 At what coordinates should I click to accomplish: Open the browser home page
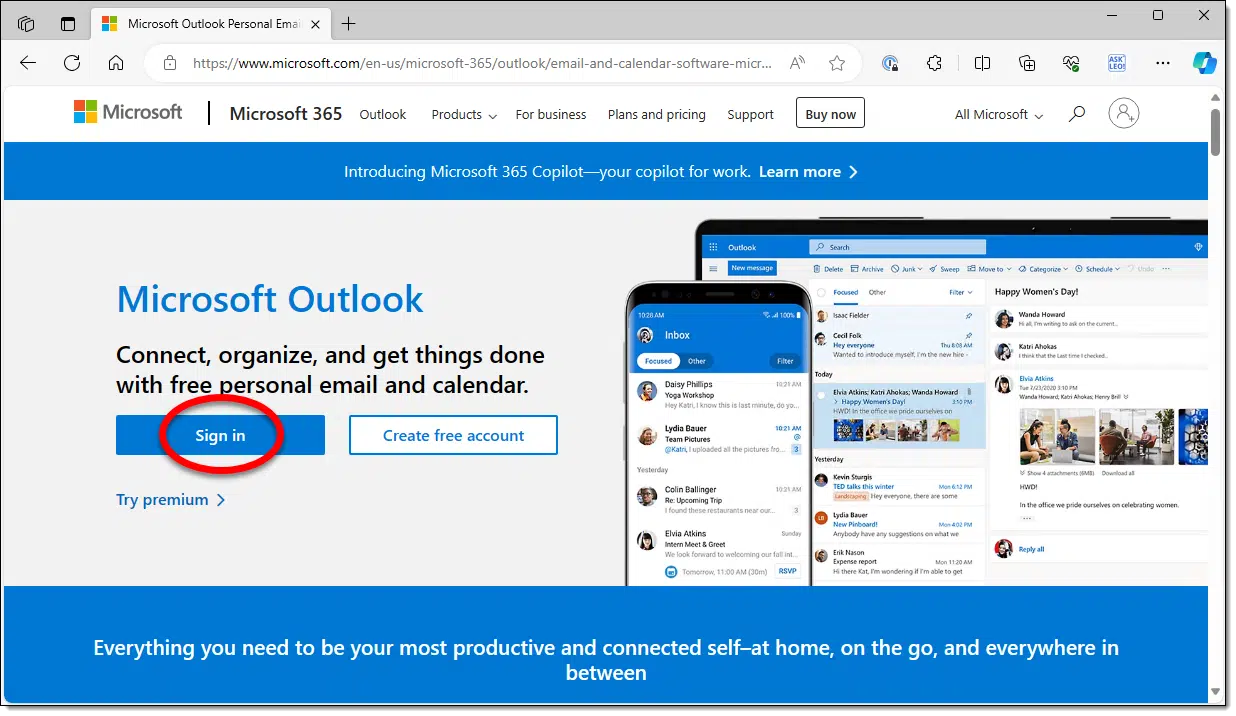coord(116,63)
